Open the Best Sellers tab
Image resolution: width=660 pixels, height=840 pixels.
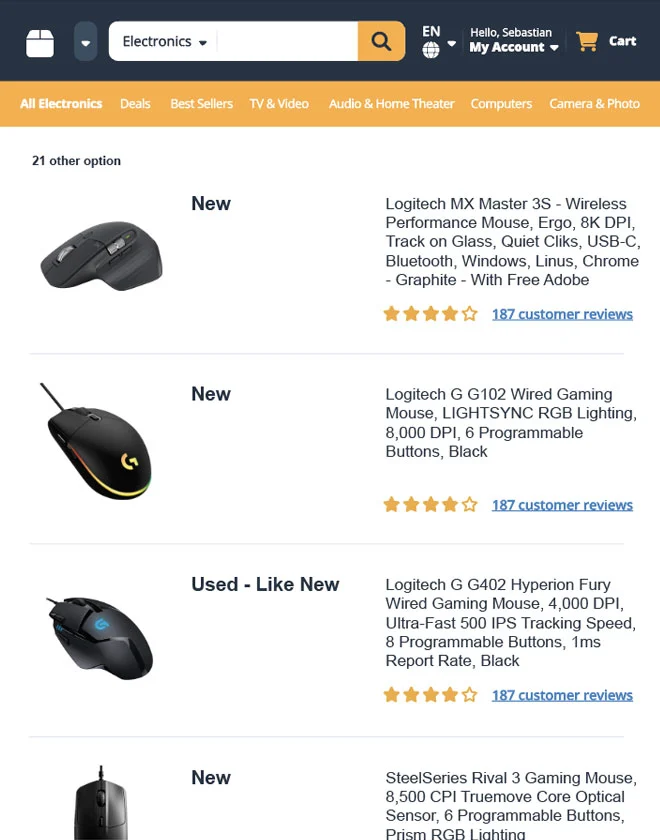tap(201, 104)
